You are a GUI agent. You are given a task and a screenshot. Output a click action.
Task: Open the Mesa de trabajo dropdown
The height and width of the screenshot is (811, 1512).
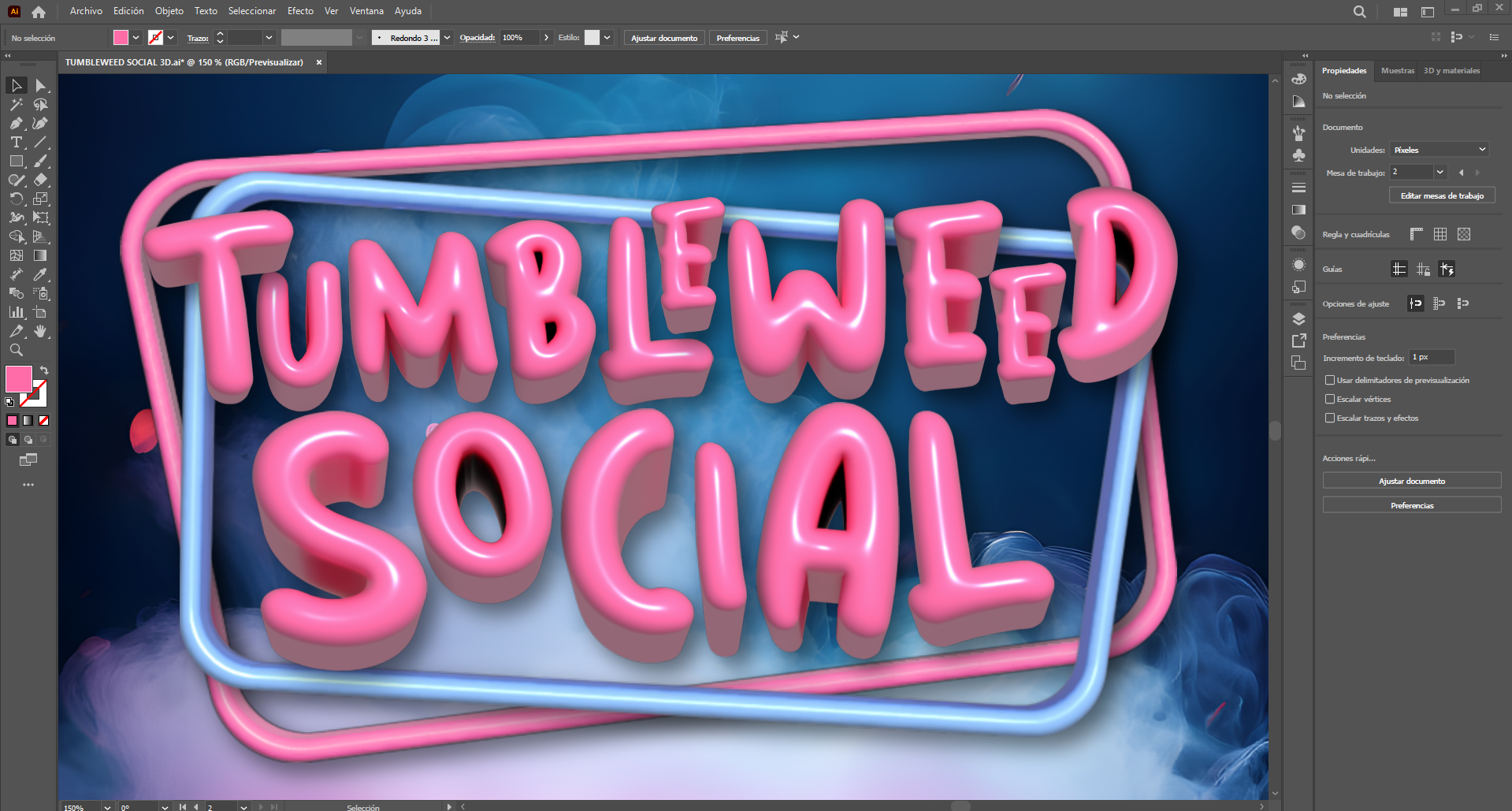point(1440,172)
